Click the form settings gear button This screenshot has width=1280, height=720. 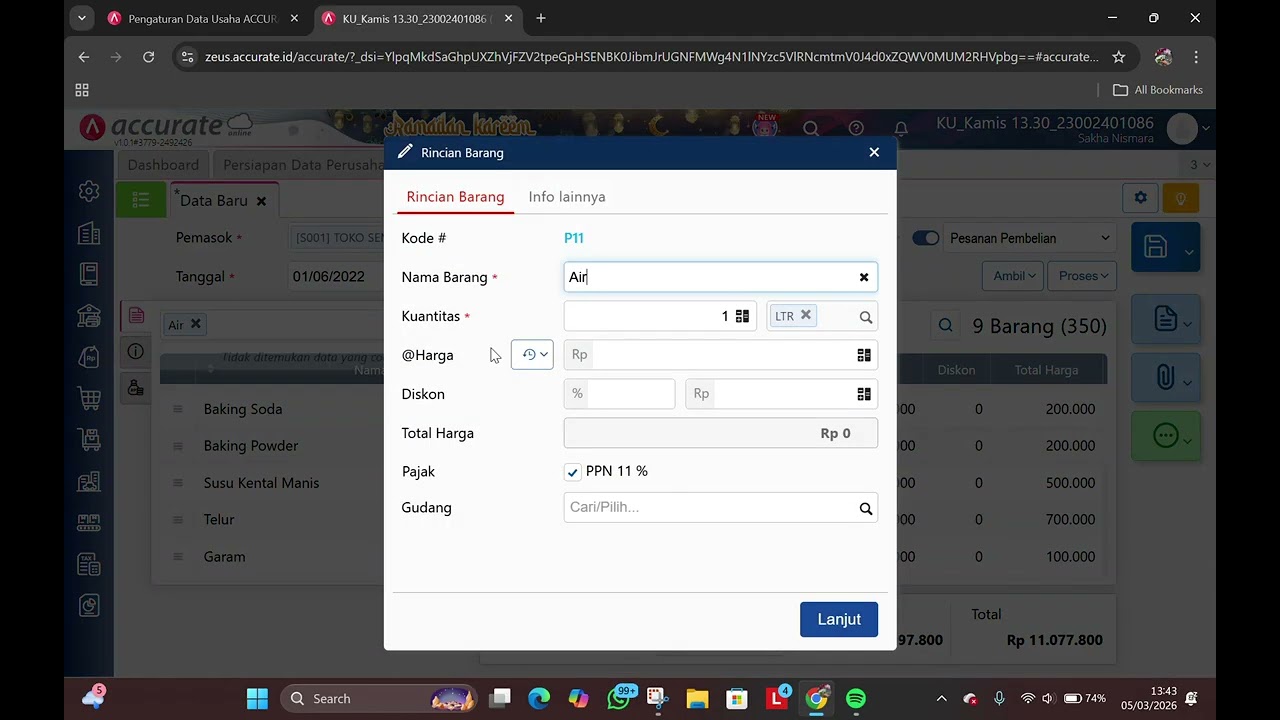point(1140,198)
